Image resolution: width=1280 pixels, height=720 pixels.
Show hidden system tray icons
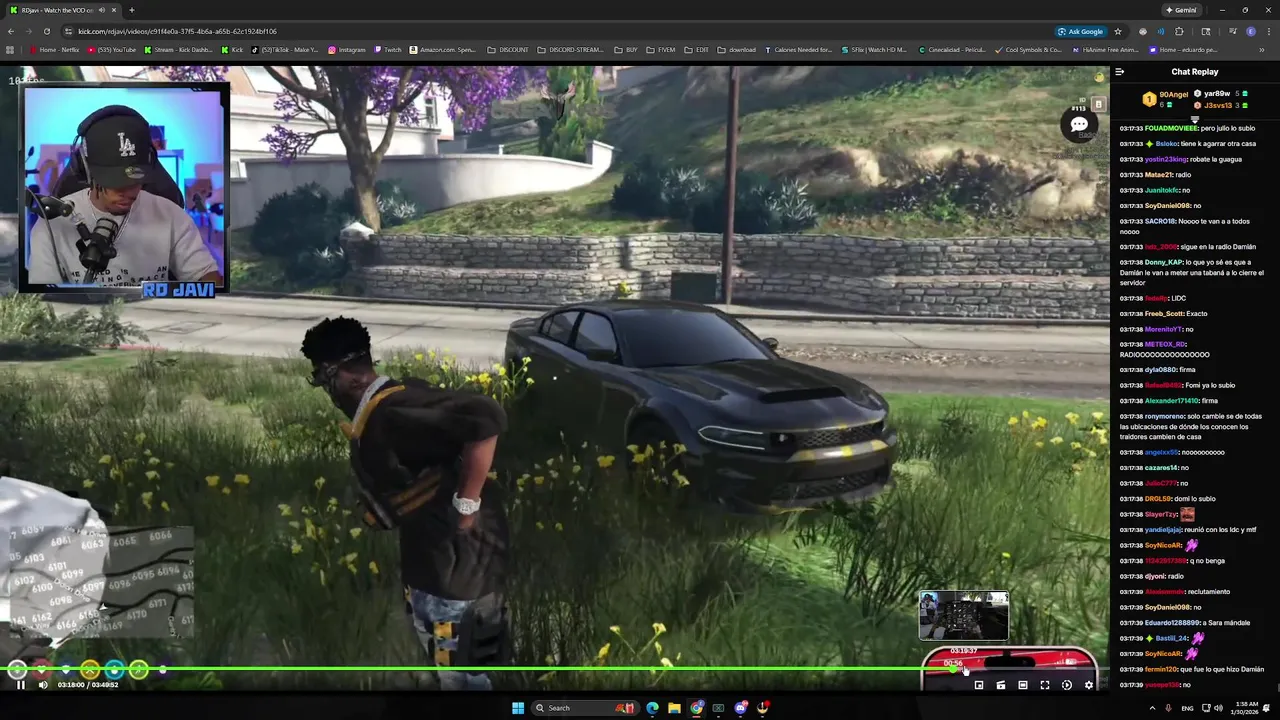tap(1152, 708)
